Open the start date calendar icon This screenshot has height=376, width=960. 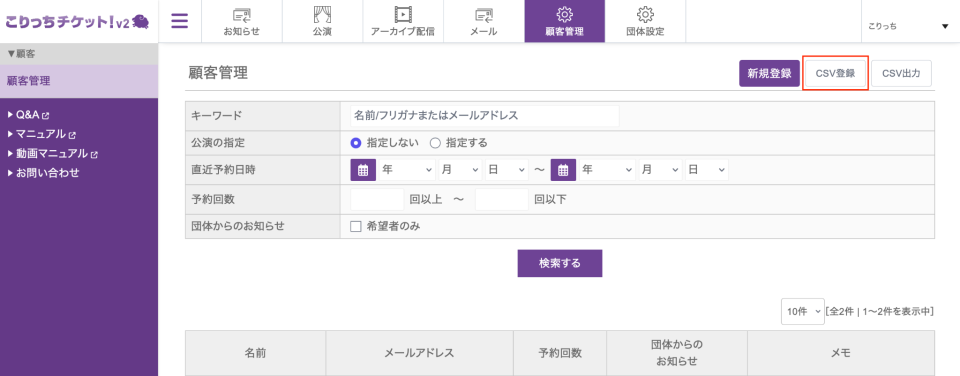tap(363, 170)
